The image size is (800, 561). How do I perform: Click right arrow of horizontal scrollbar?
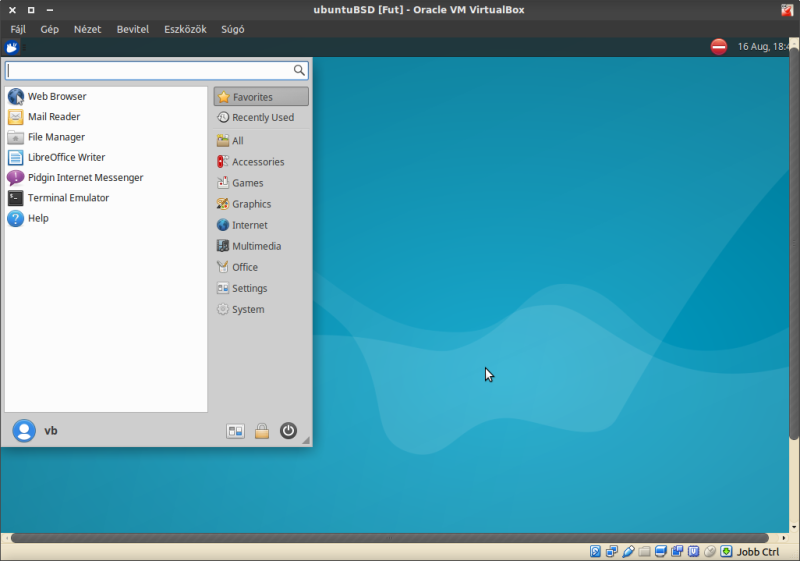(x=784, y=538)
